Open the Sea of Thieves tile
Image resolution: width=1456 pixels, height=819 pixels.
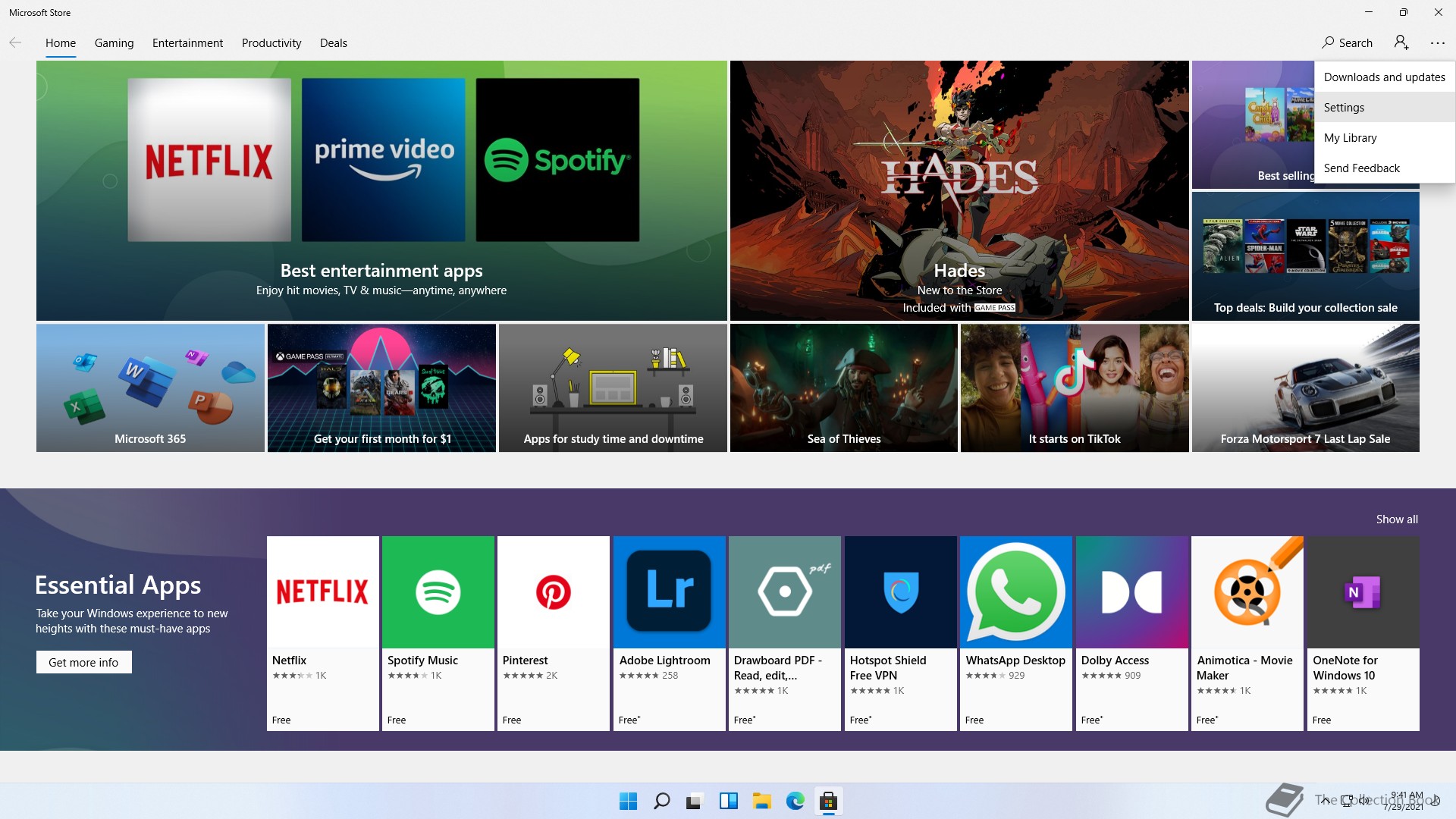click(x=844, y=388)
